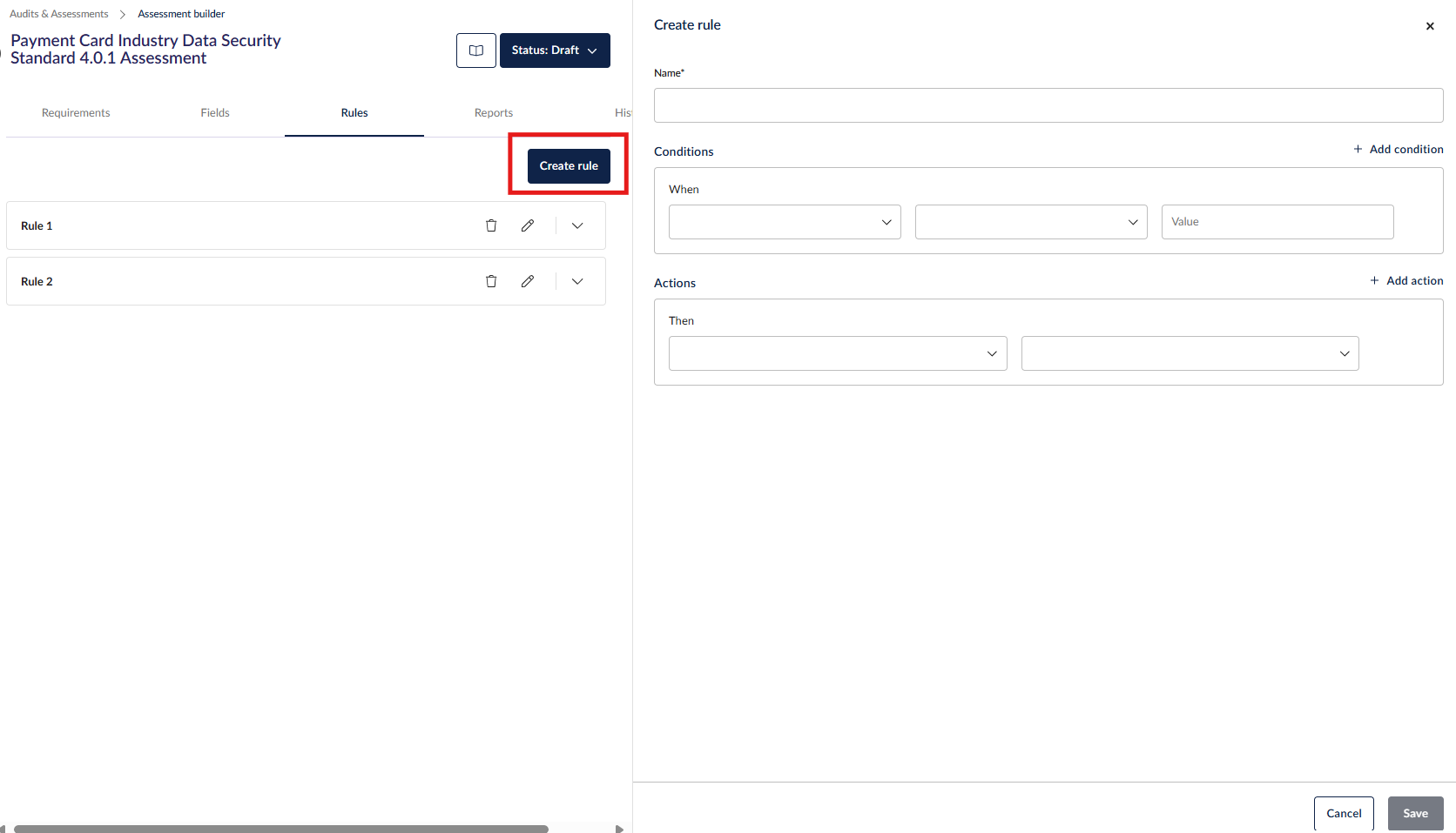Open second When condition operator dropdown

(1030, 222)
